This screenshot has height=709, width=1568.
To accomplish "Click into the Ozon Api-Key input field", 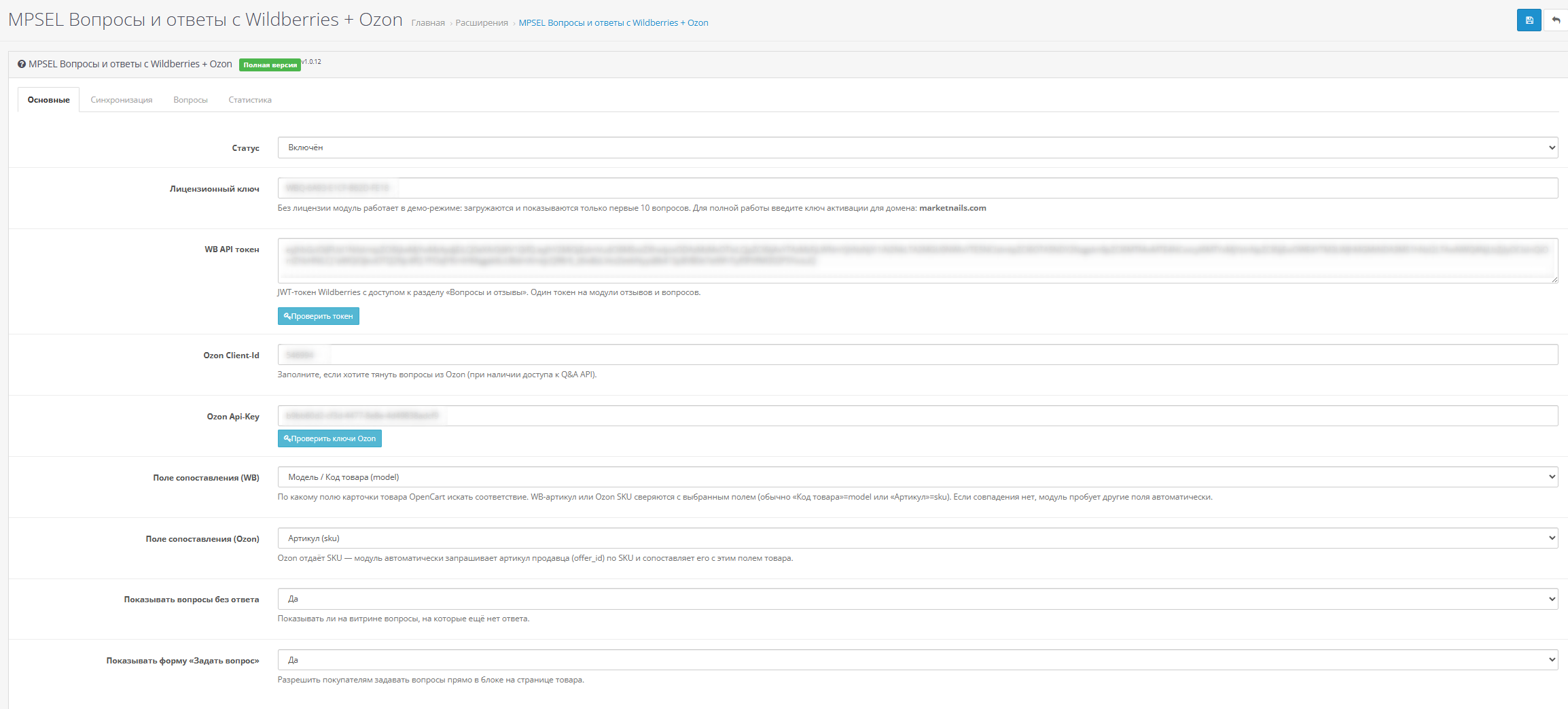I will click(918, 416).
